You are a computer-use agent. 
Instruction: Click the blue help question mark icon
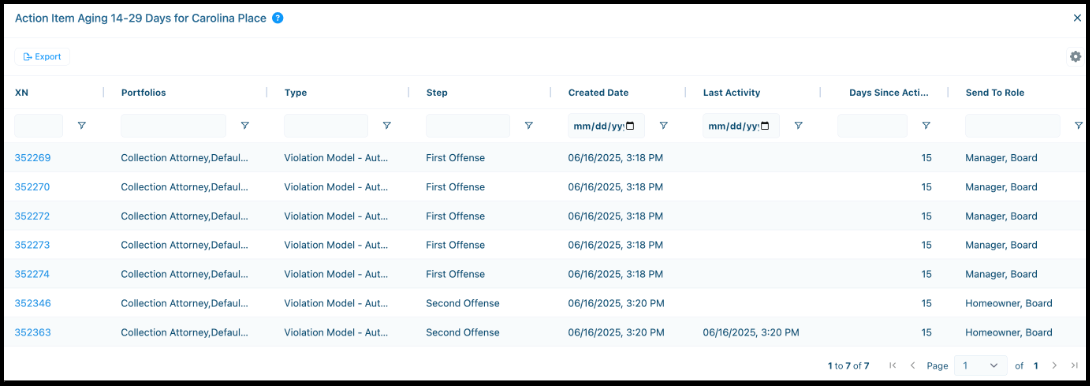(x=278, y=18)
